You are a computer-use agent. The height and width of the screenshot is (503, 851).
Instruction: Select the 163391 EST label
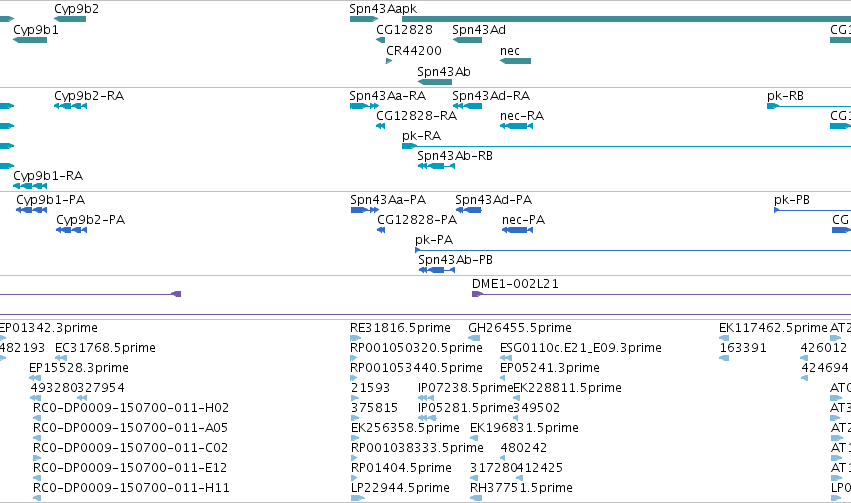743,348
